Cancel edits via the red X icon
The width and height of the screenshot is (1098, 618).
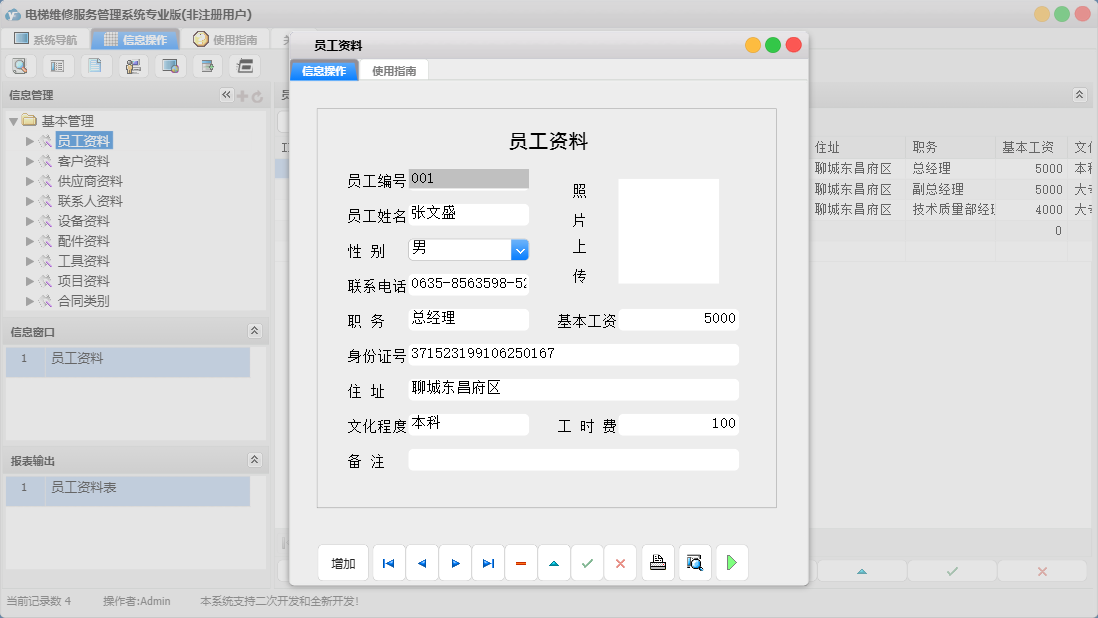point(620,562)
